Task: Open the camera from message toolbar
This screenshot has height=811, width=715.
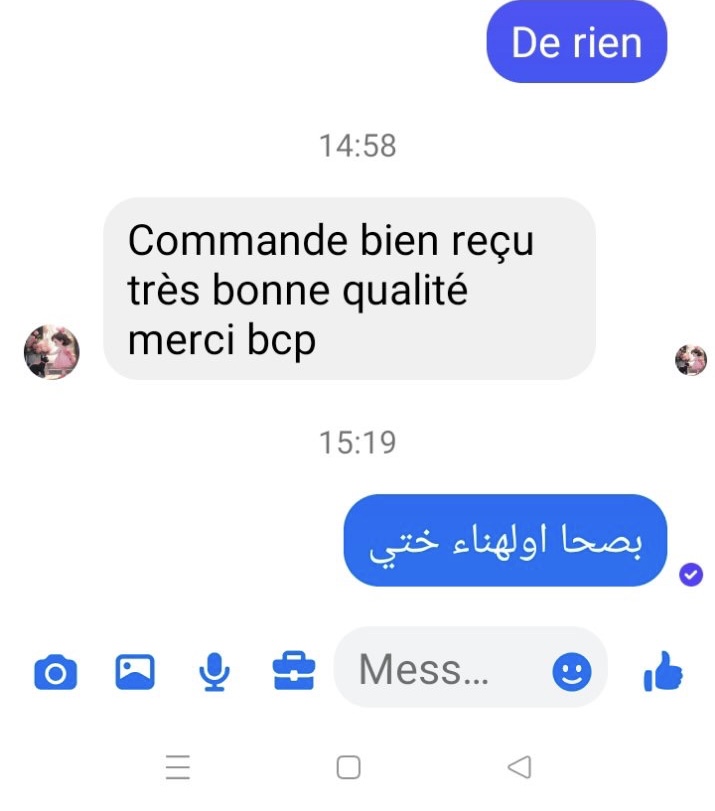Action: pyautogui.click(x=56, y=671)
